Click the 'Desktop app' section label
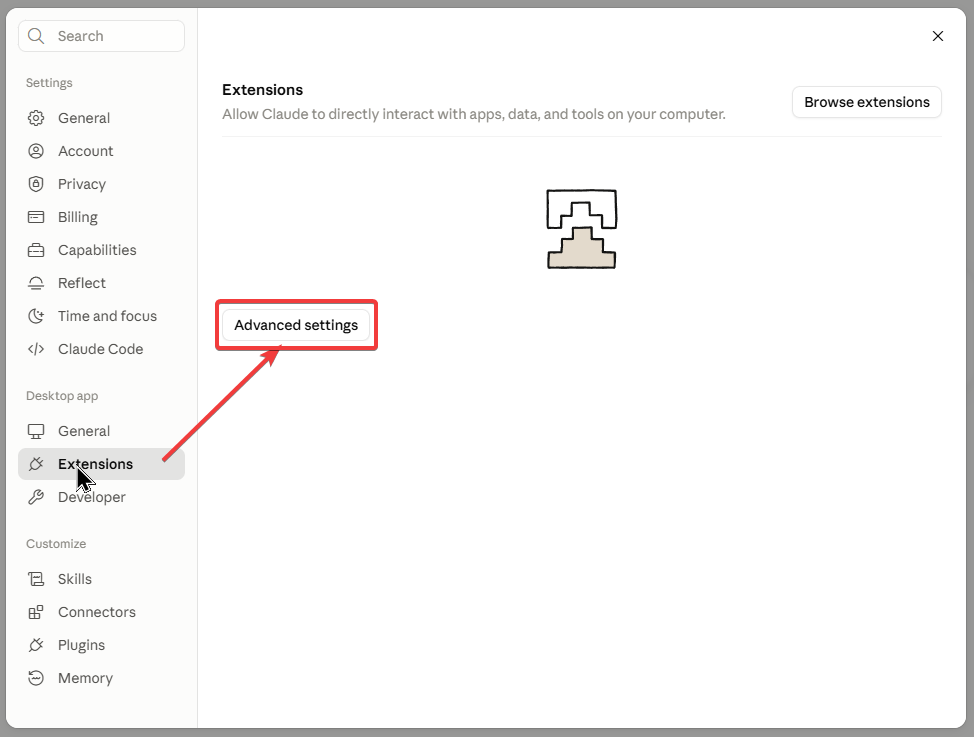This screenshot has width=974, height=737. pos(62,396)
